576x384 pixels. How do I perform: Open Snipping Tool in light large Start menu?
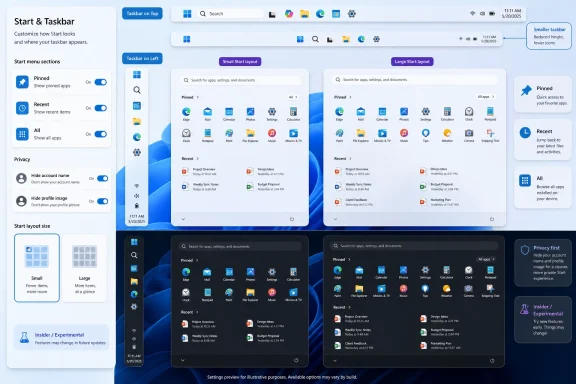click(x=490, y=135)
